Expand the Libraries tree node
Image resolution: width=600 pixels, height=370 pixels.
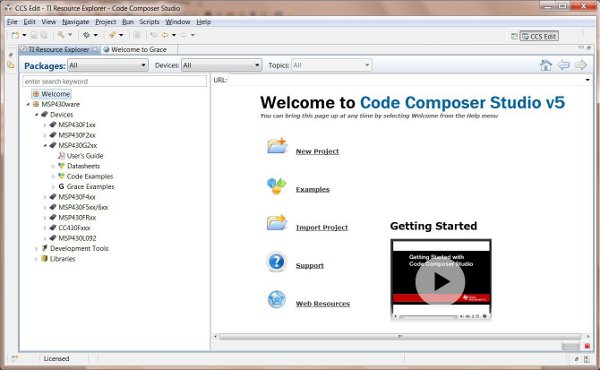[36, 259]
